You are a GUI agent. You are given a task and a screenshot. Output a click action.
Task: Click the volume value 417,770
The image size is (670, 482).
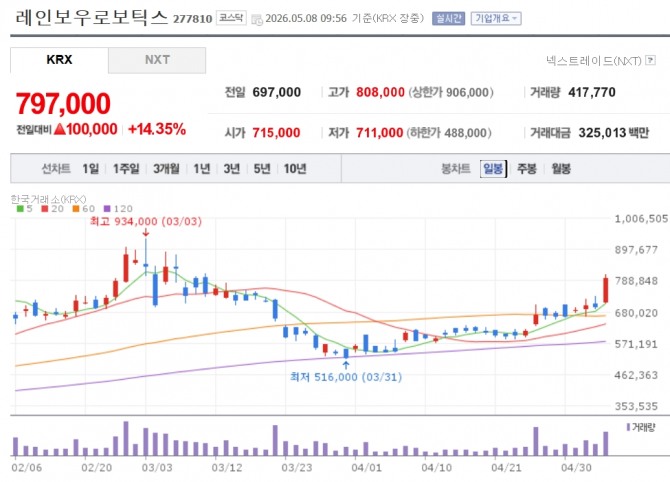[x=592, y=92]
